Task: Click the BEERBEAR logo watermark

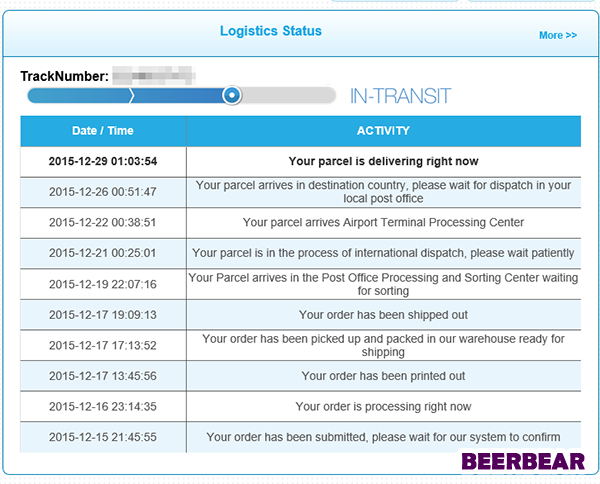Action: [523, 461]
